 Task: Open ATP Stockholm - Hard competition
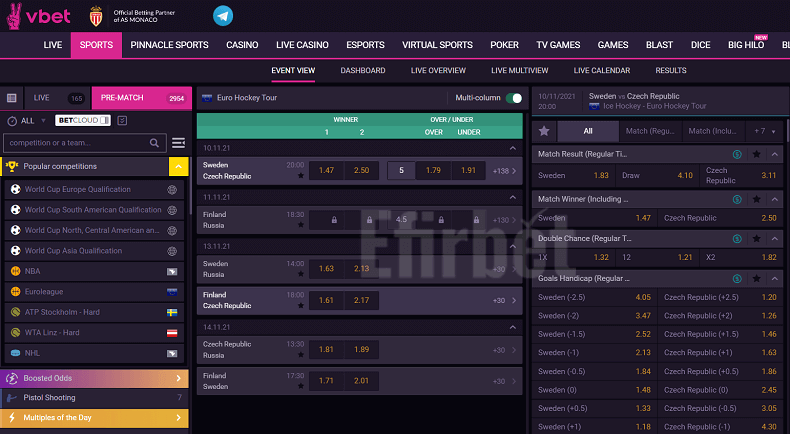(x=94, y=312)
